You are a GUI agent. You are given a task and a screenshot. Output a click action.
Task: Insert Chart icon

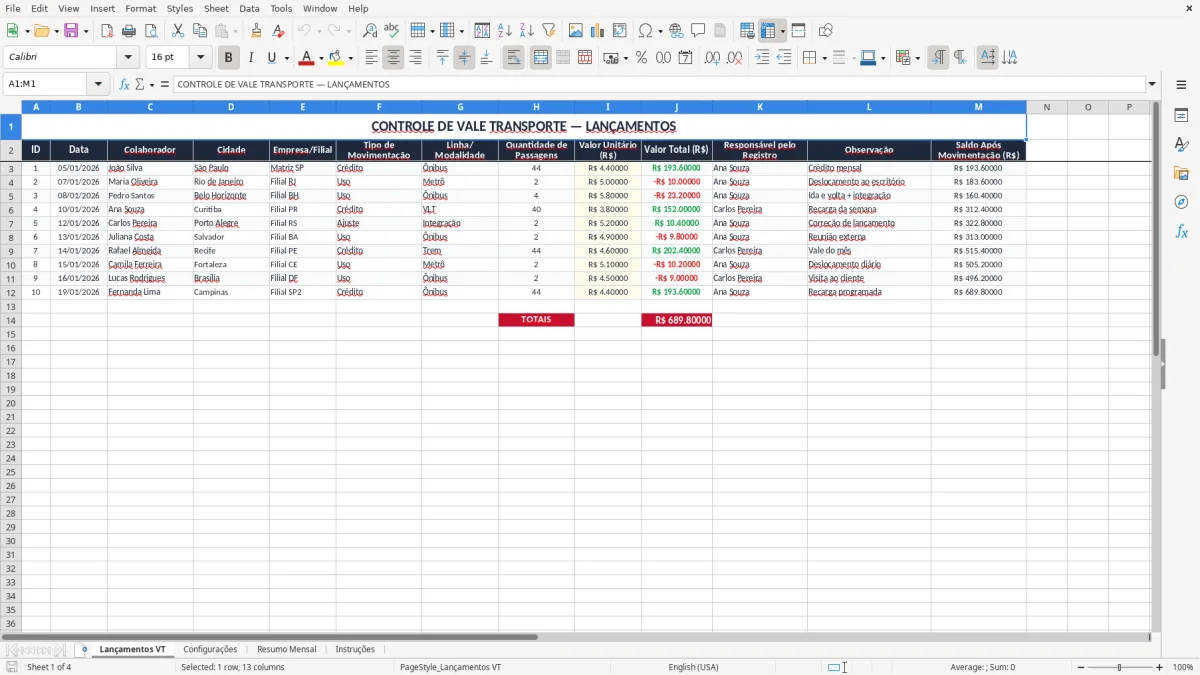pyautogui.click(x=598, y=31)
